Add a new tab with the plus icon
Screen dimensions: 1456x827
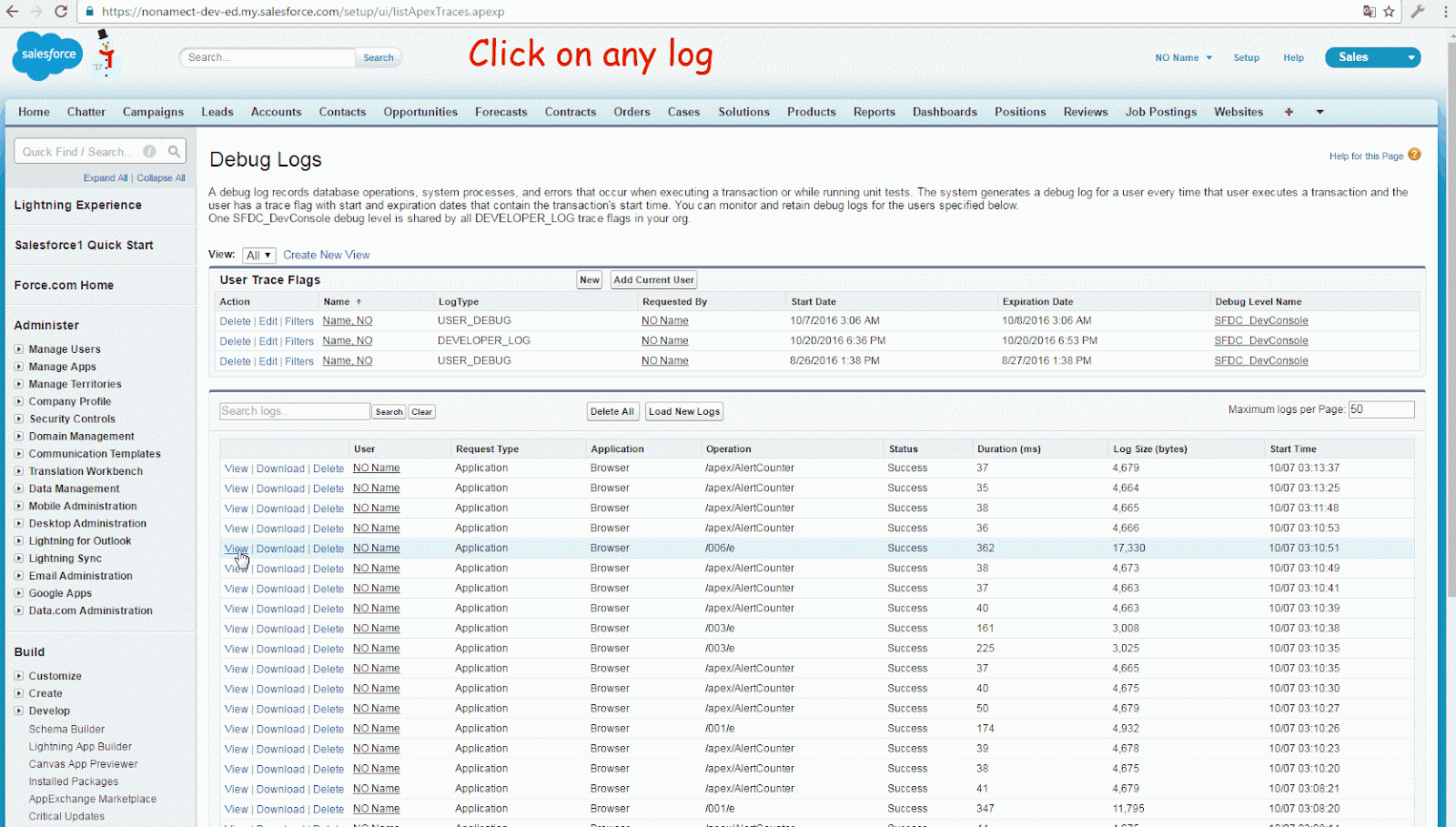pos(1289,112)
